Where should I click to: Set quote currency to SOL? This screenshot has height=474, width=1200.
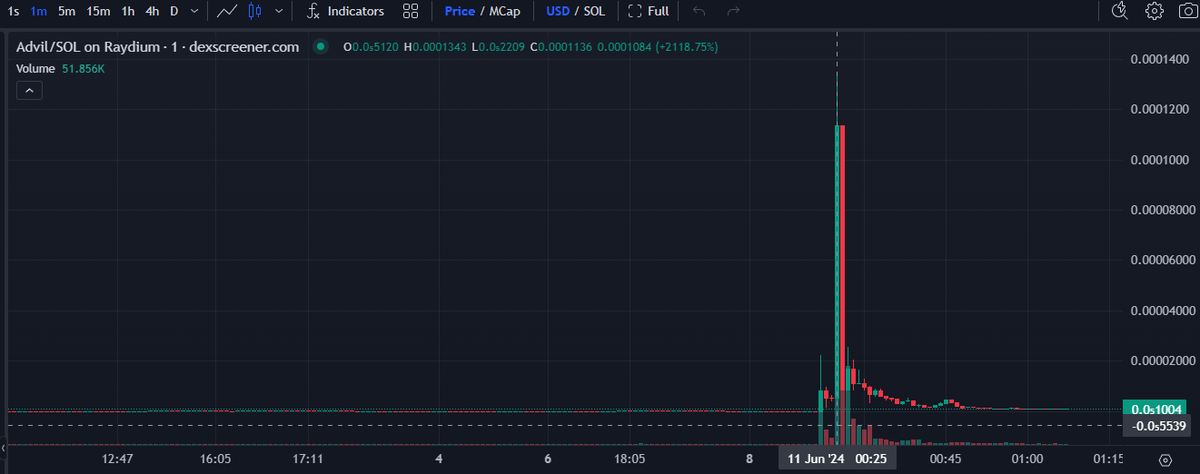[592, 12]
